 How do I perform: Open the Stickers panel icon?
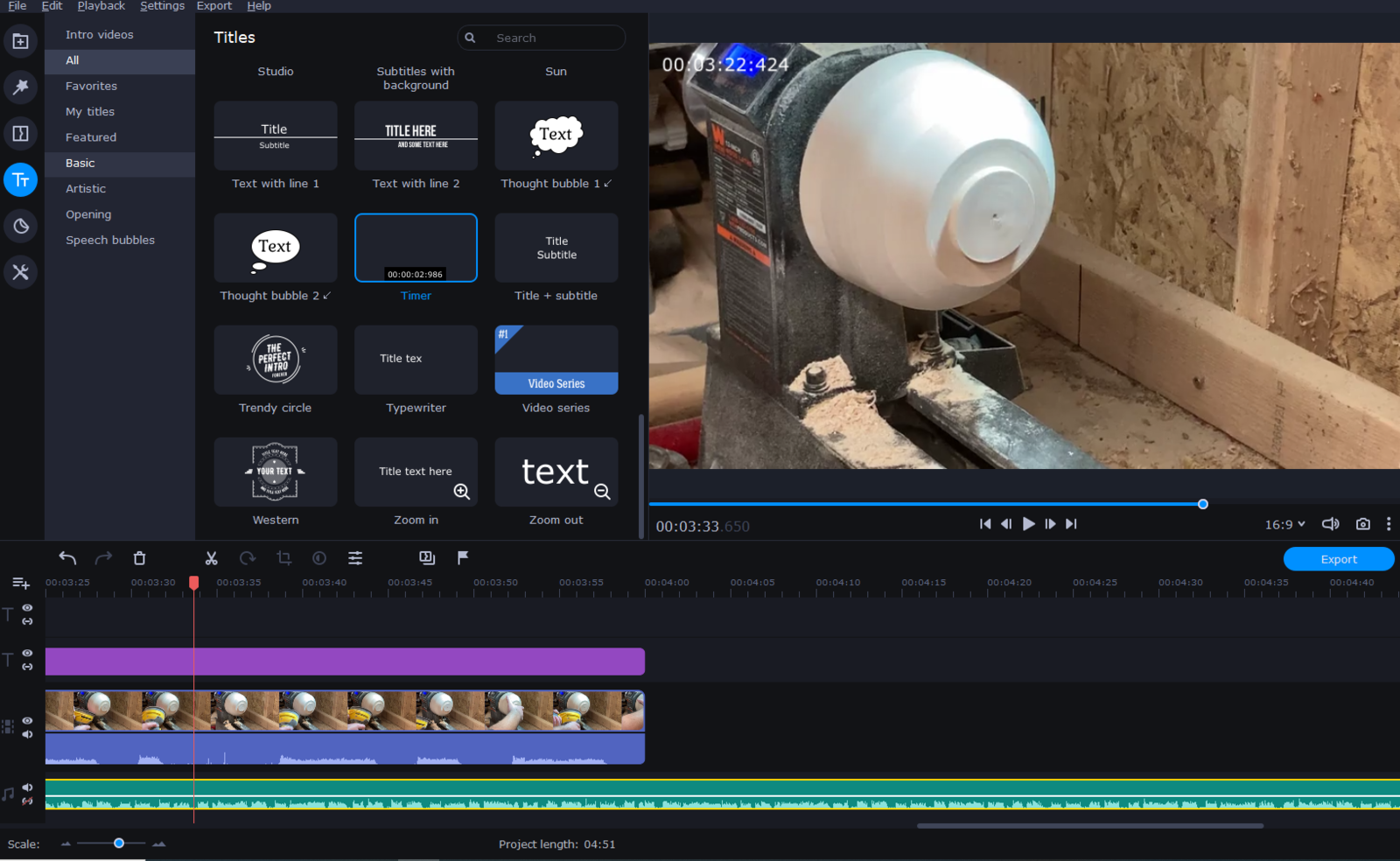coord(20,226)
